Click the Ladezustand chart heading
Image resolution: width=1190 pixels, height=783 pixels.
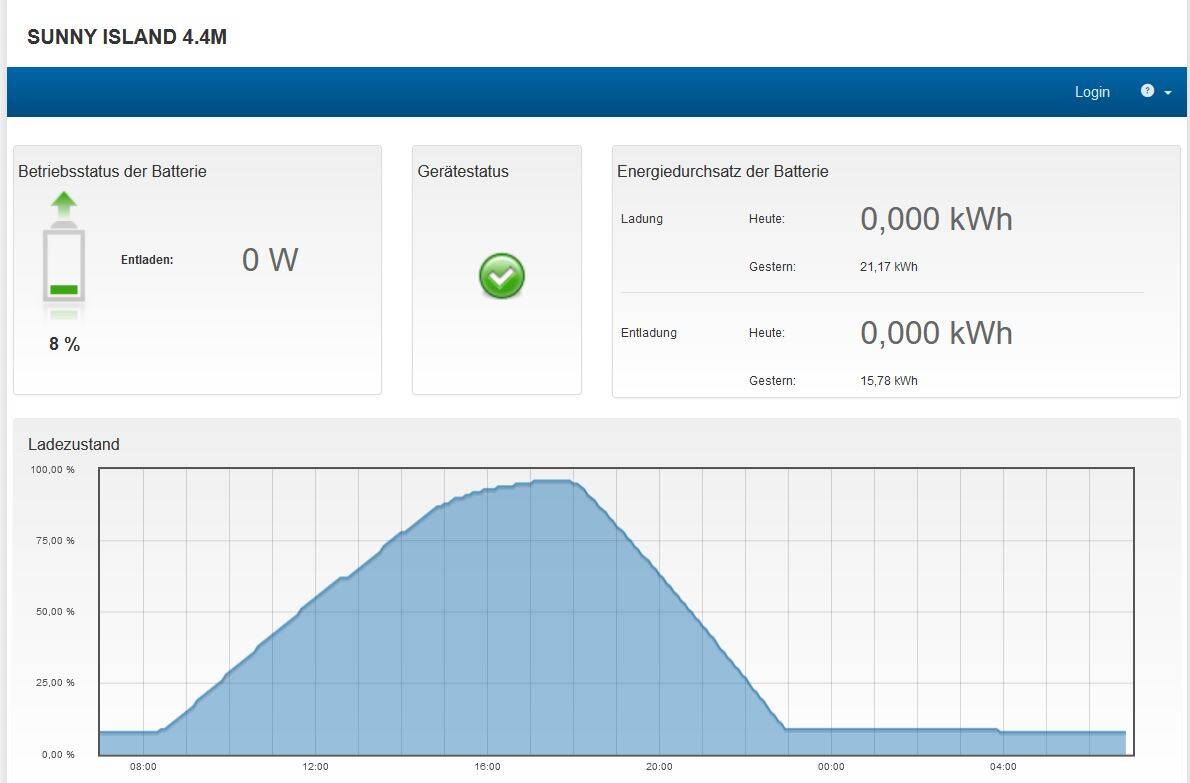point(74,445)
